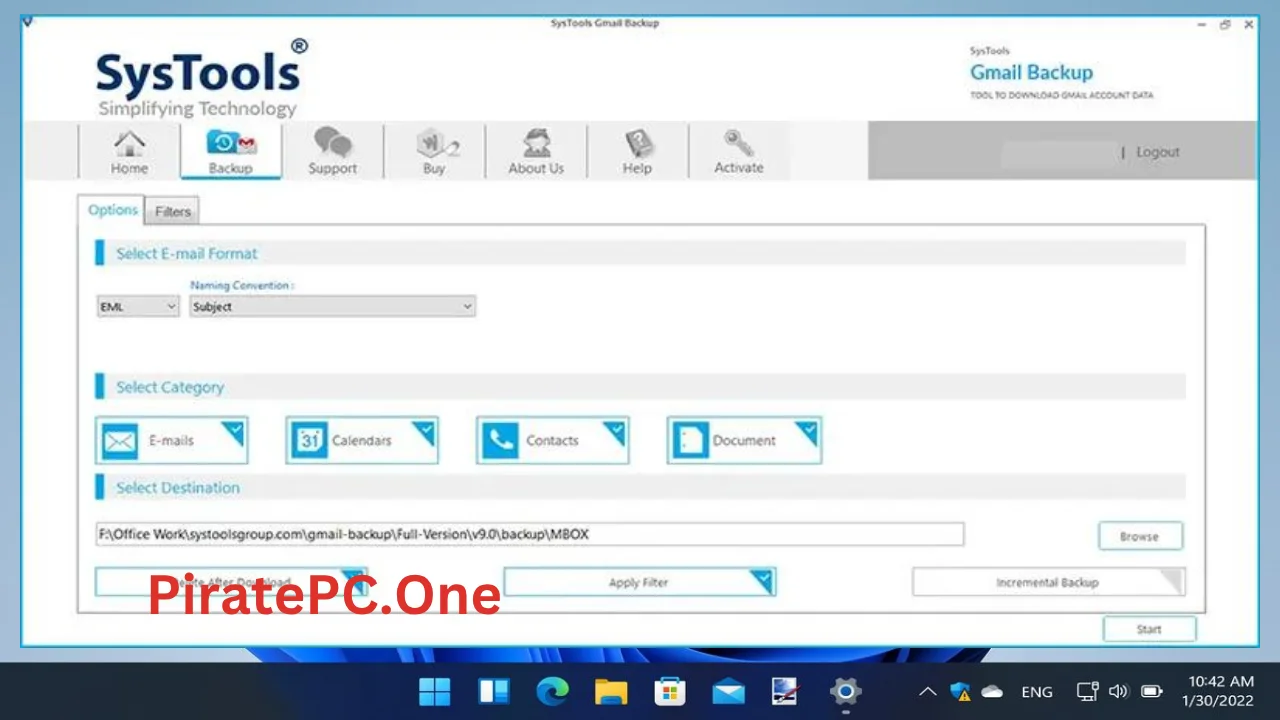Screen dimensions: 1280x720
Task: Click the destination path field
Action: point(530,534)
